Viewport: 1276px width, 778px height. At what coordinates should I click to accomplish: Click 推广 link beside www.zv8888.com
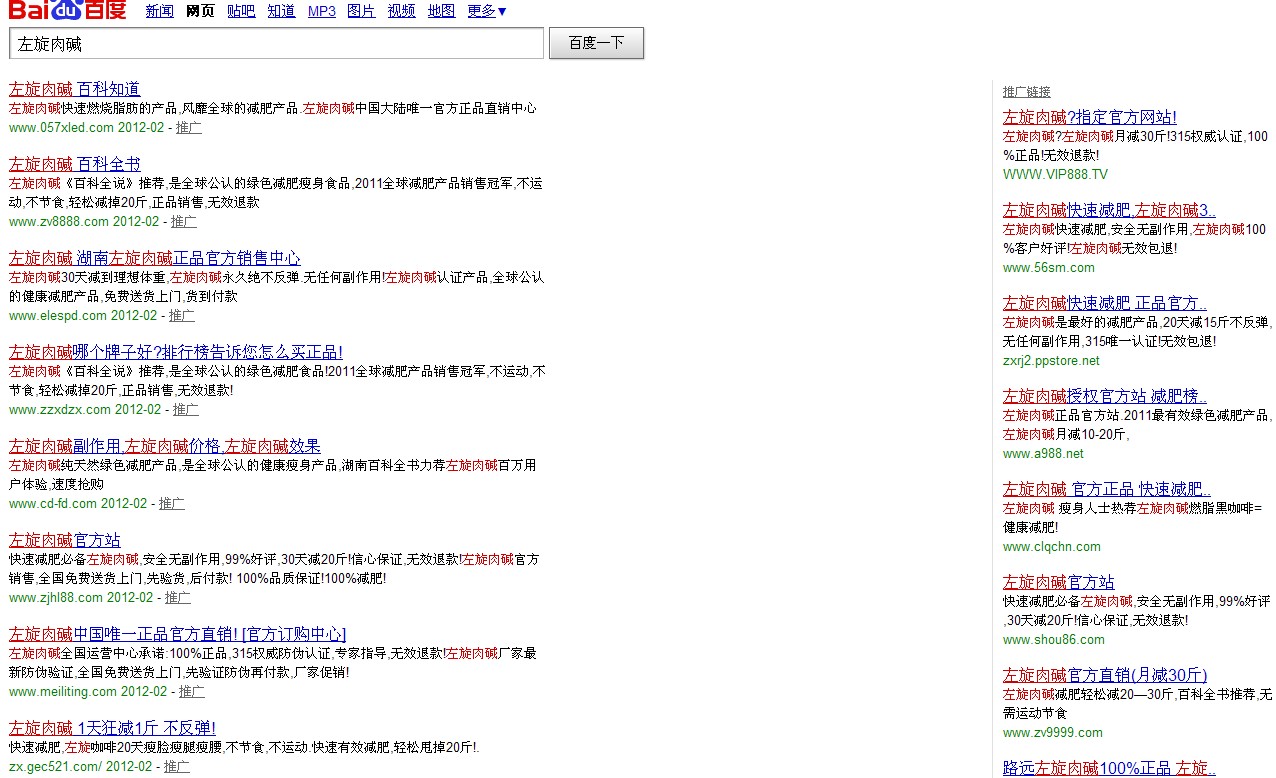coord(184,222)
